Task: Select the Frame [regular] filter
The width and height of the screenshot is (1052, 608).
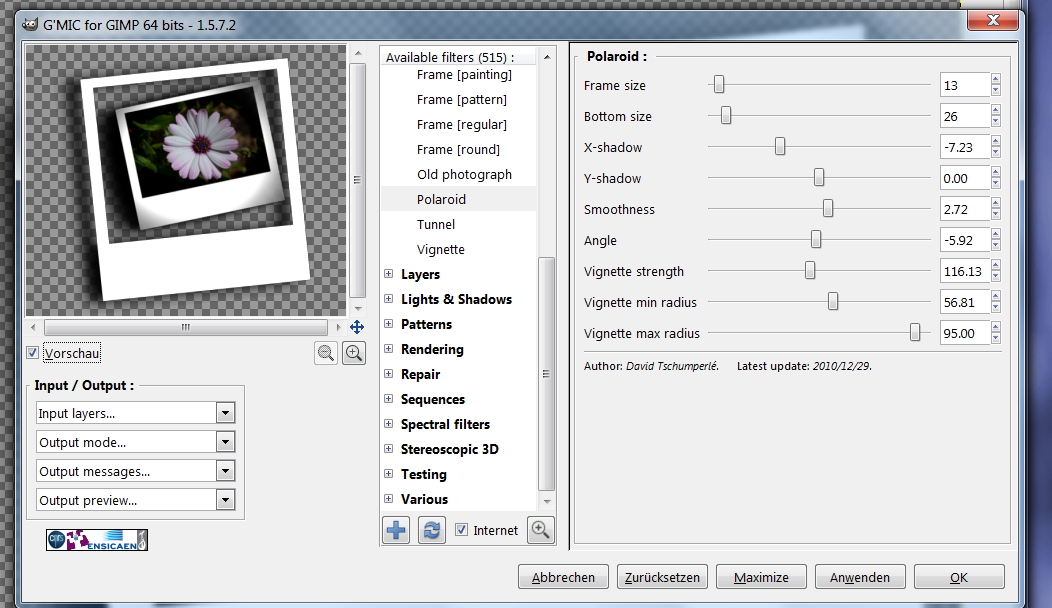Action: pyautogui.click(x=462, y=124)
